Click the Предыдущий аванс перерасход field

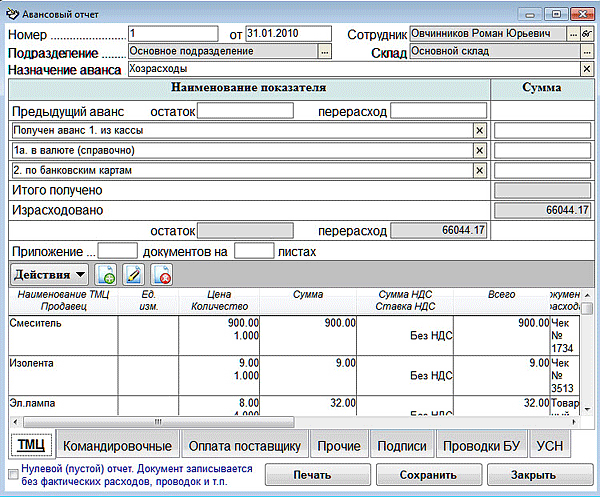439,111
